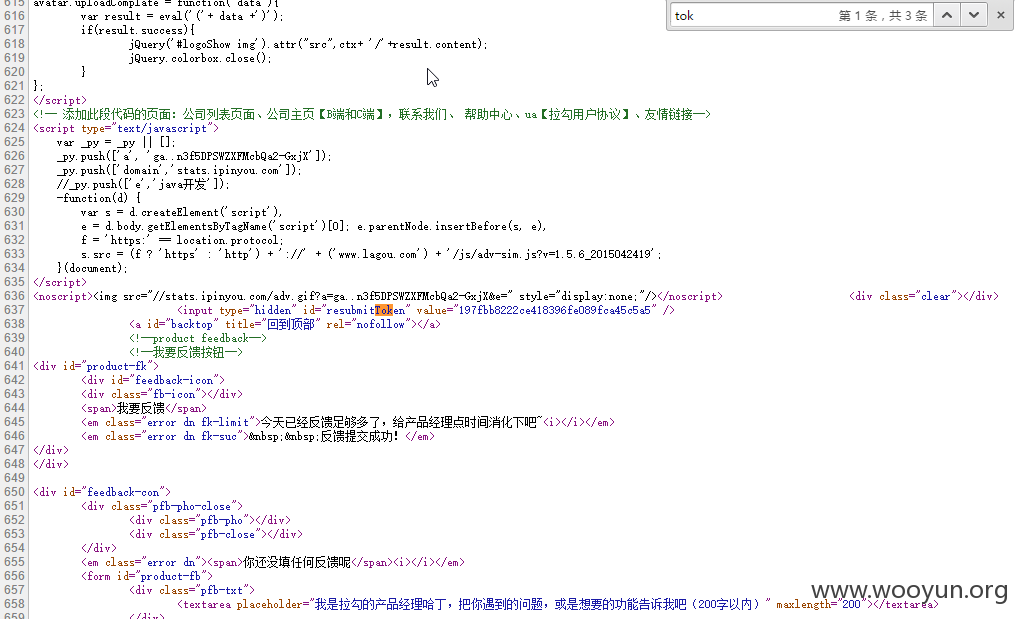
Task: Click line number 650
Action: (14, 492)
